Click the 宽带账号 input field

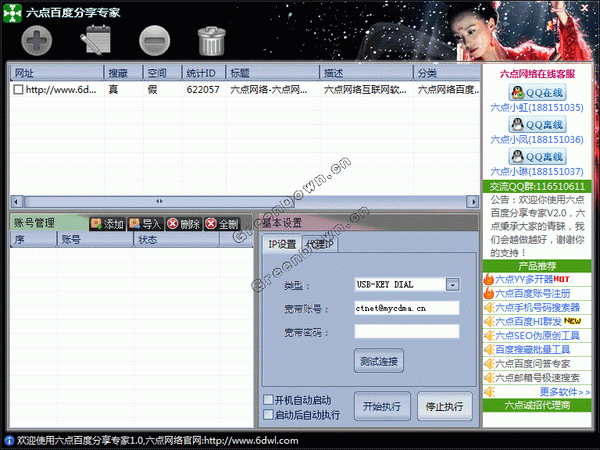click(x=407, y=308)
